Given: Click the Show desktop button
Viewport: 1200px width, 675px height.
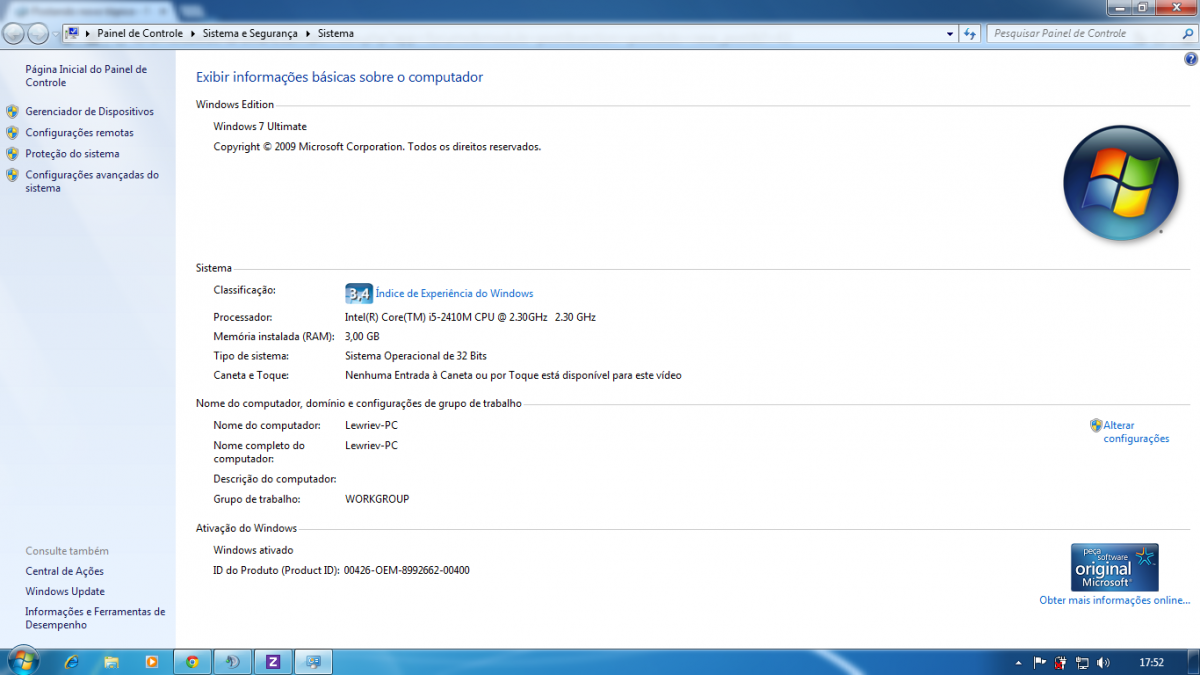Looking at the screenshot, I should pyautogui.click(x=1192, y=662).
